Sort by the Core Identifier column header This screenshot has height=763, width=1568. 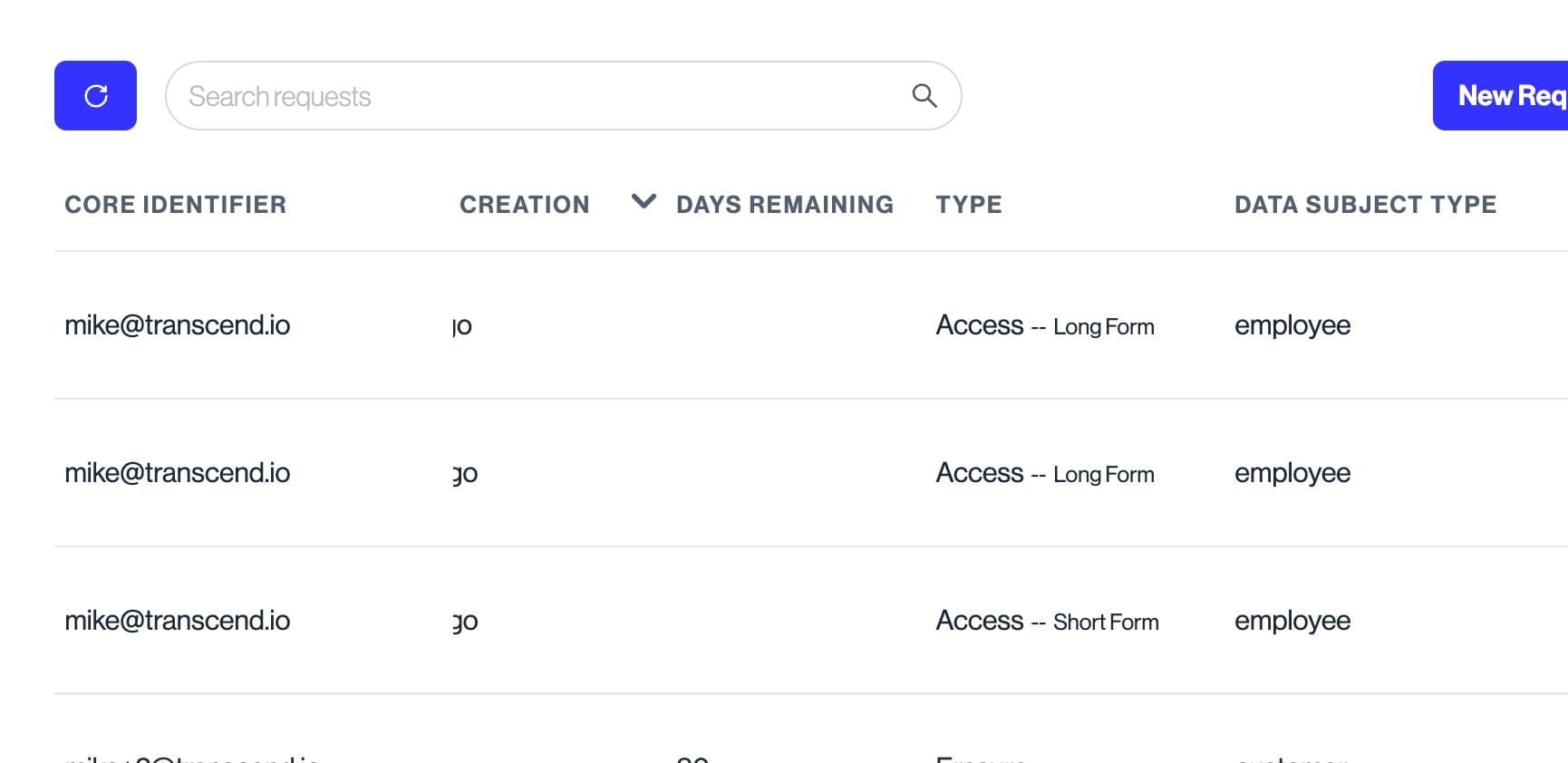pyautogui.click(x=175, y=205)
